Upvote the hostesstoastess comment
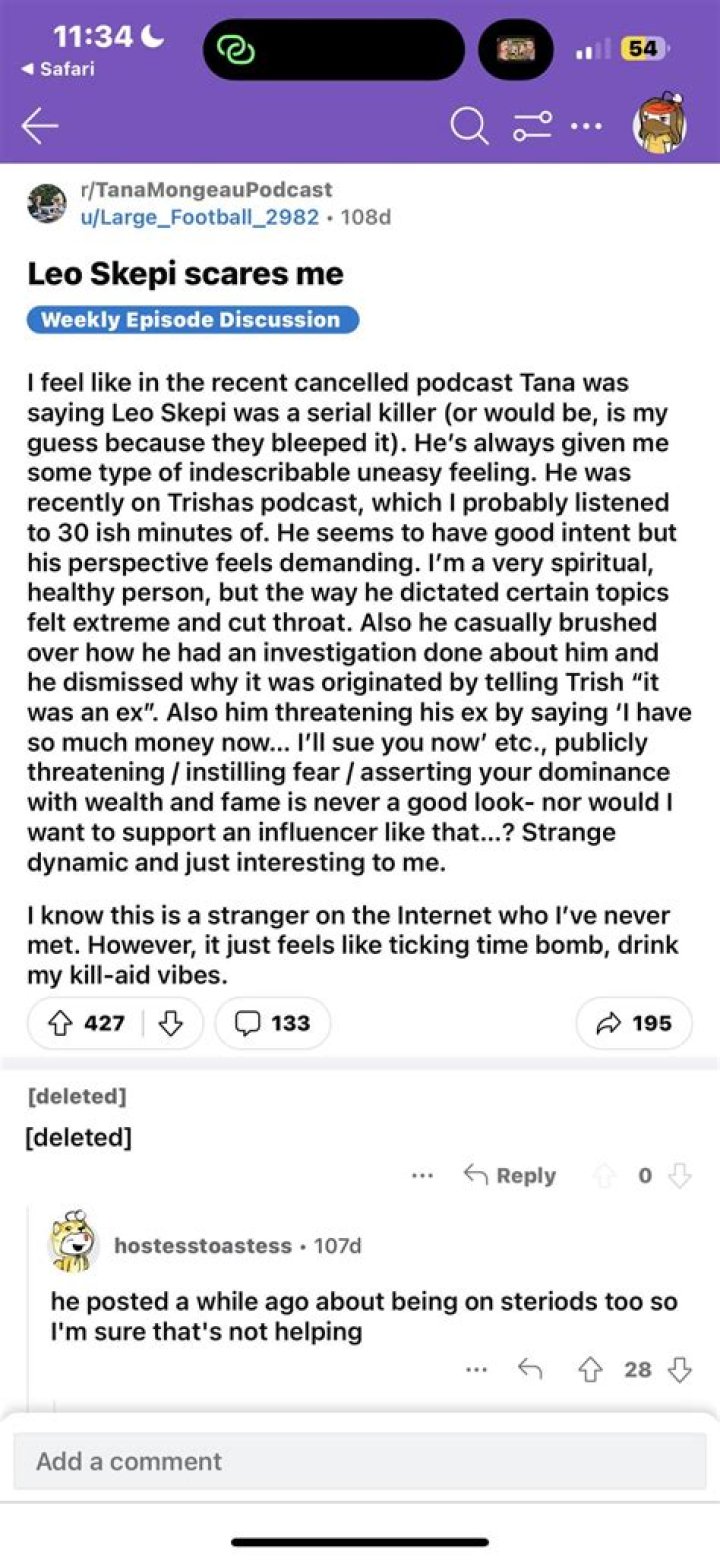The image size is (720, 1560). [588, 1370]
